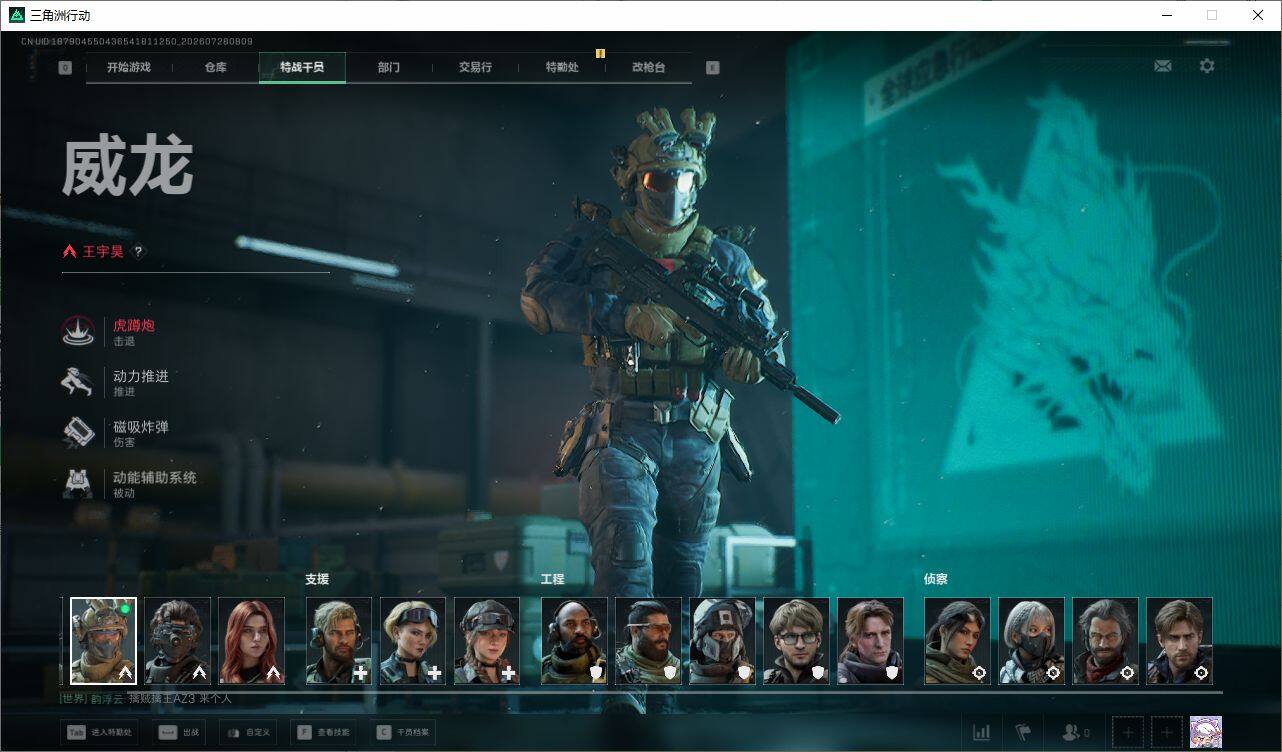This screenshot has width=1282, height=752.
Task: Click the real name 王宇昊
Action: pyautogui.click(x=103, y=252)
